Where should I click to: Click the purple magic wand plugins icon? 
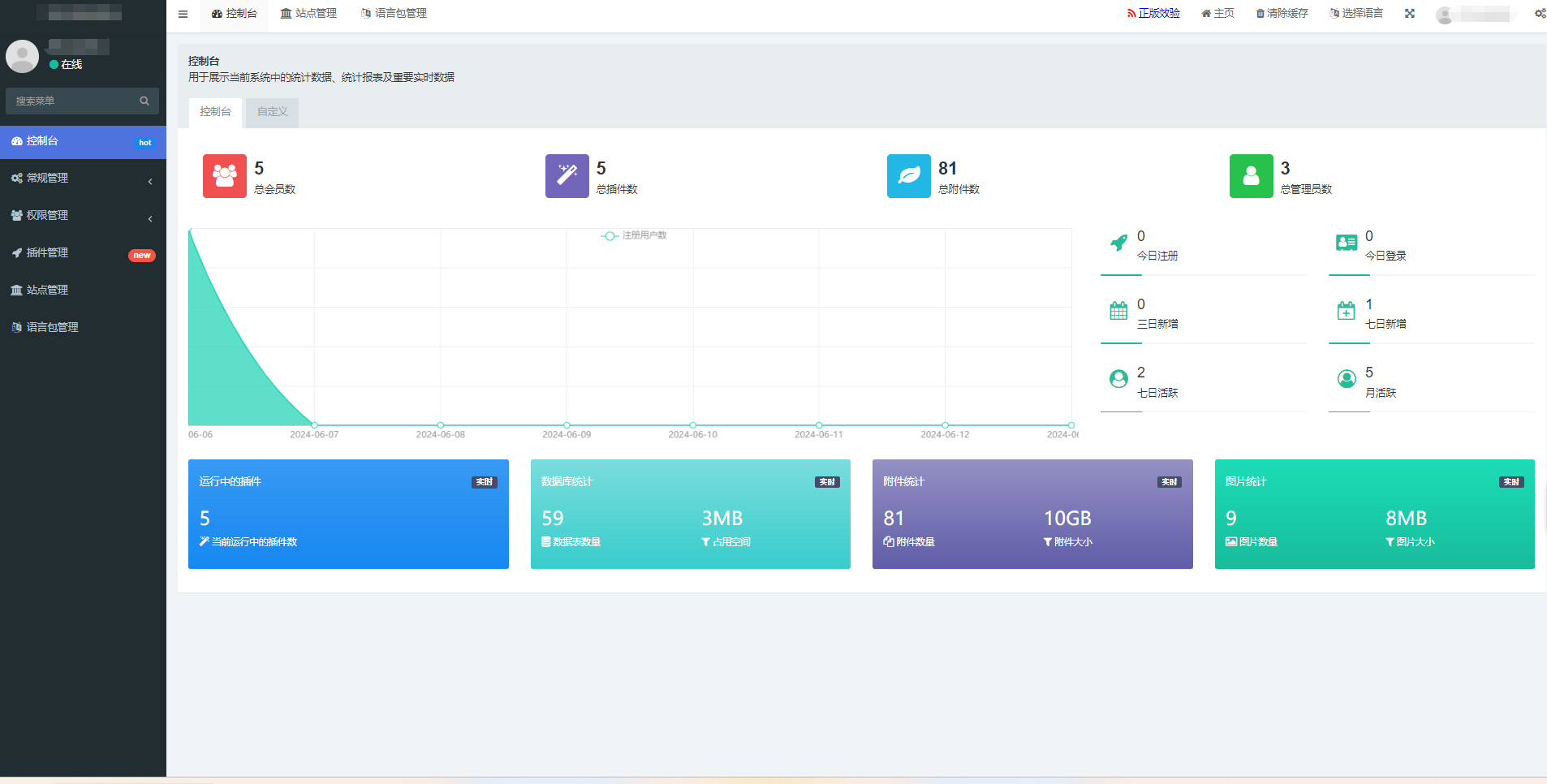(567, 176)
